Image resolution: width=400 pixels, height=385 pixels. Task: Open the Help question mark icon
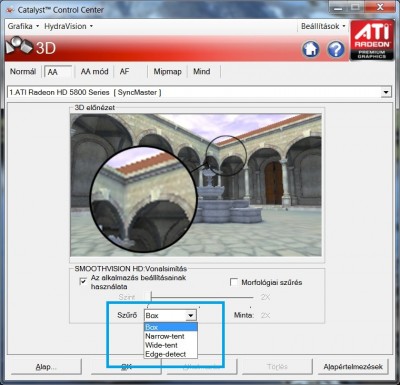(336, 49)
